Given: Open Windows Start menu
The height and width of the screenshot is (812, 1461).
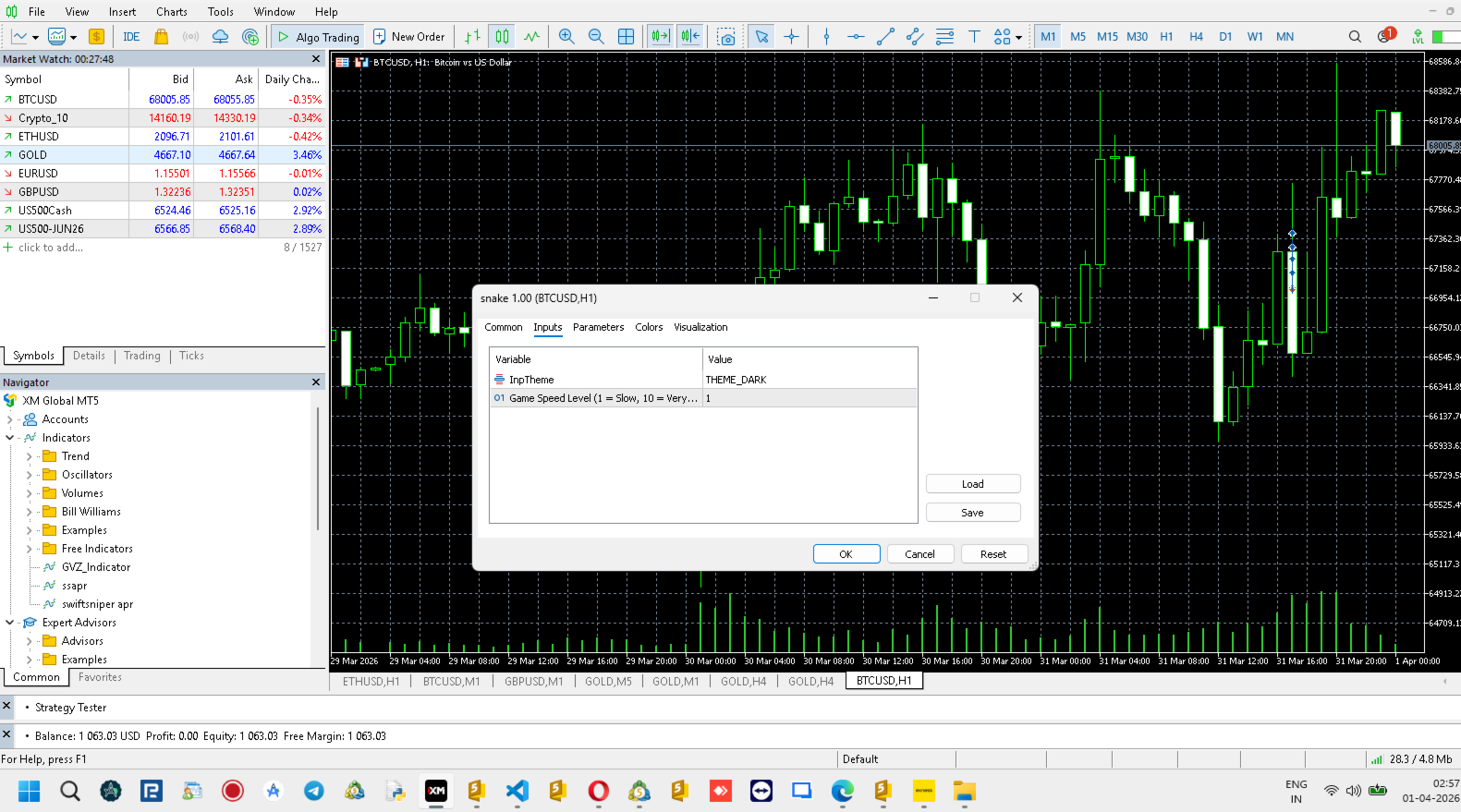Looking at the screenshot, I should (30, 791).
